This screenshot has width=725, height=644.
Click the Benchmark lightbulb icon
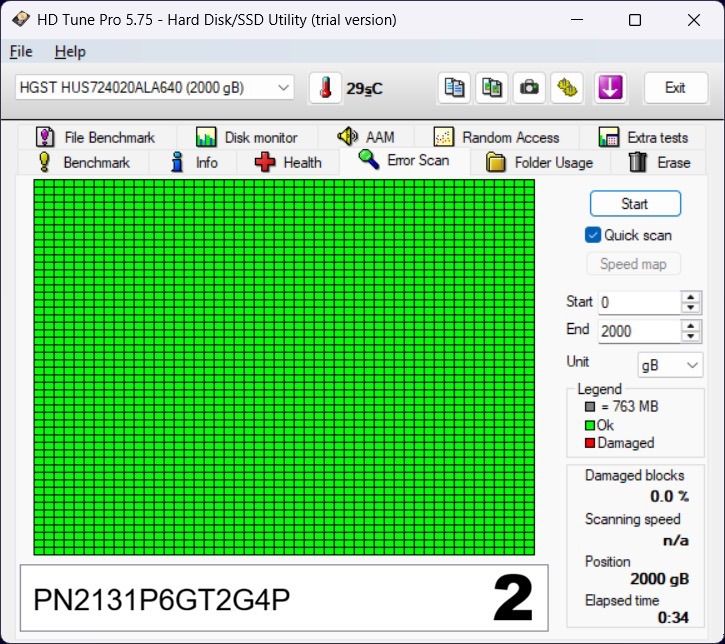point(44,162)
